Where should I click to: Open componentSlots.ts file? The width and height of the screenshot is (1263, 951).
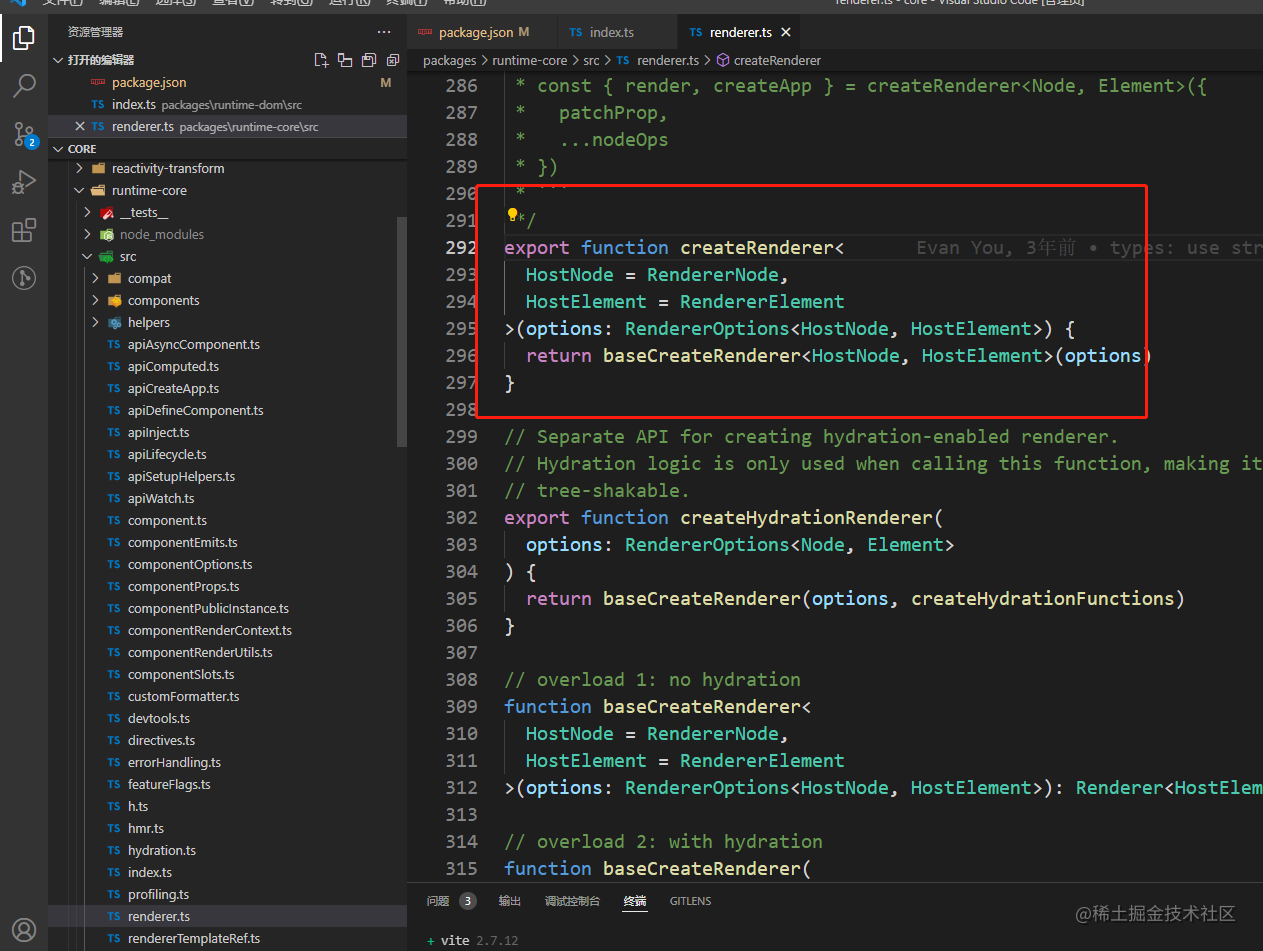pos(181,674)
